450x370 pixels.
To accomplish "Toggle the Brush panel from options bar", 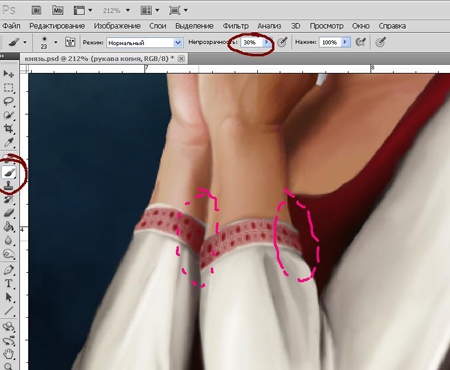I will 70,42.
